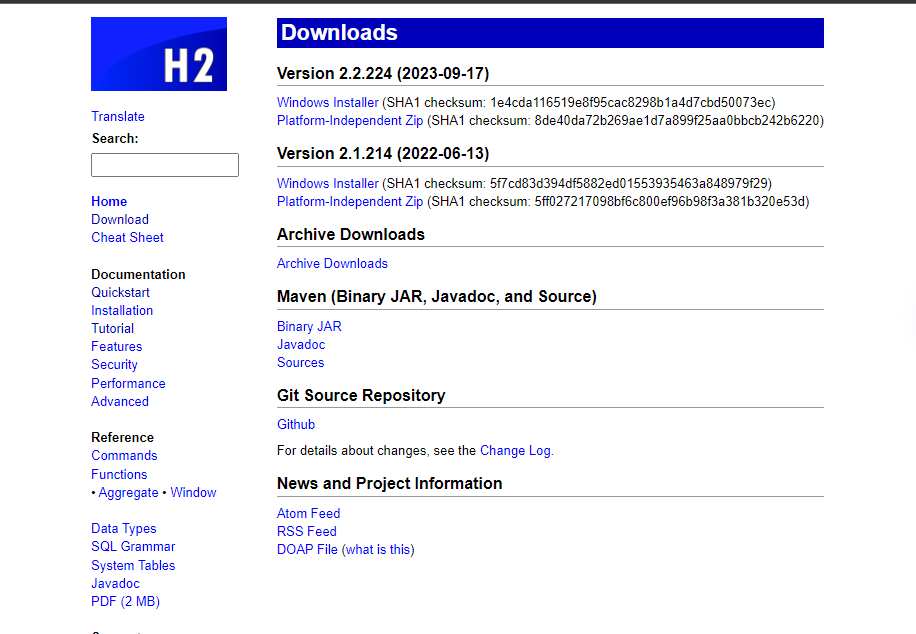This screenshot has height=634, width=916.
Task: Click the Reference sidebar heading
Action: (123, 438)
